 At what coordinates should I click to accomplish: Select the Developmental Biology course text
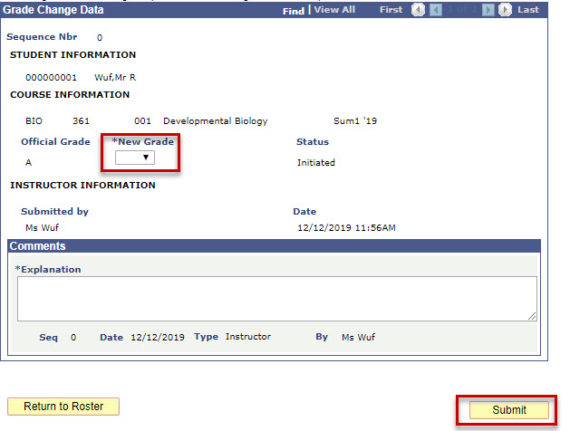(x=215, y=121)
